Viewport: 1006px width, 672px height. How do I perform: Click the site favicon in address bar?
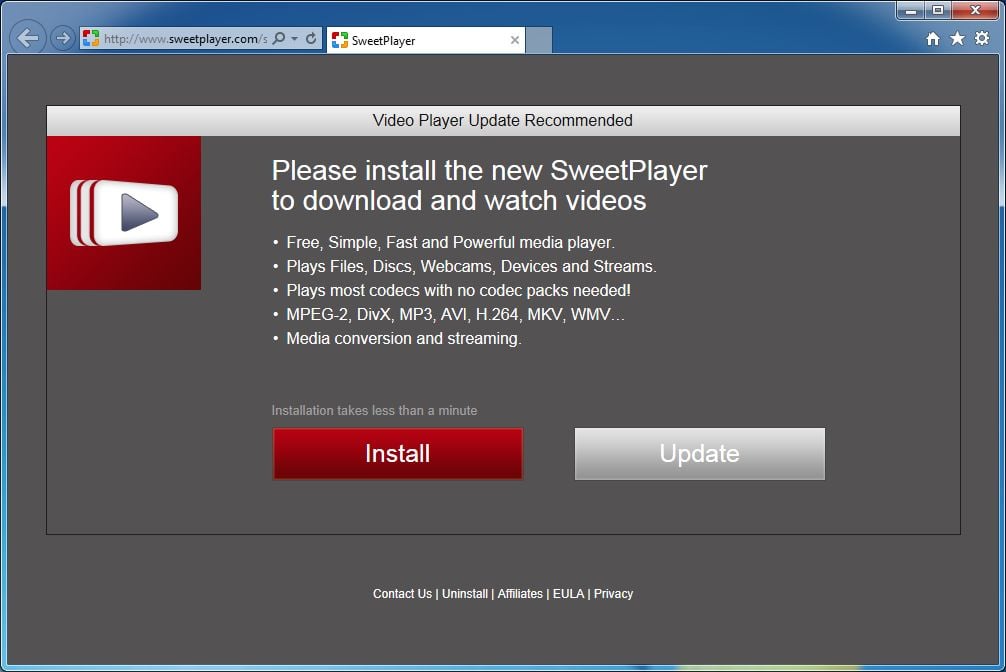tap(91, 39)
